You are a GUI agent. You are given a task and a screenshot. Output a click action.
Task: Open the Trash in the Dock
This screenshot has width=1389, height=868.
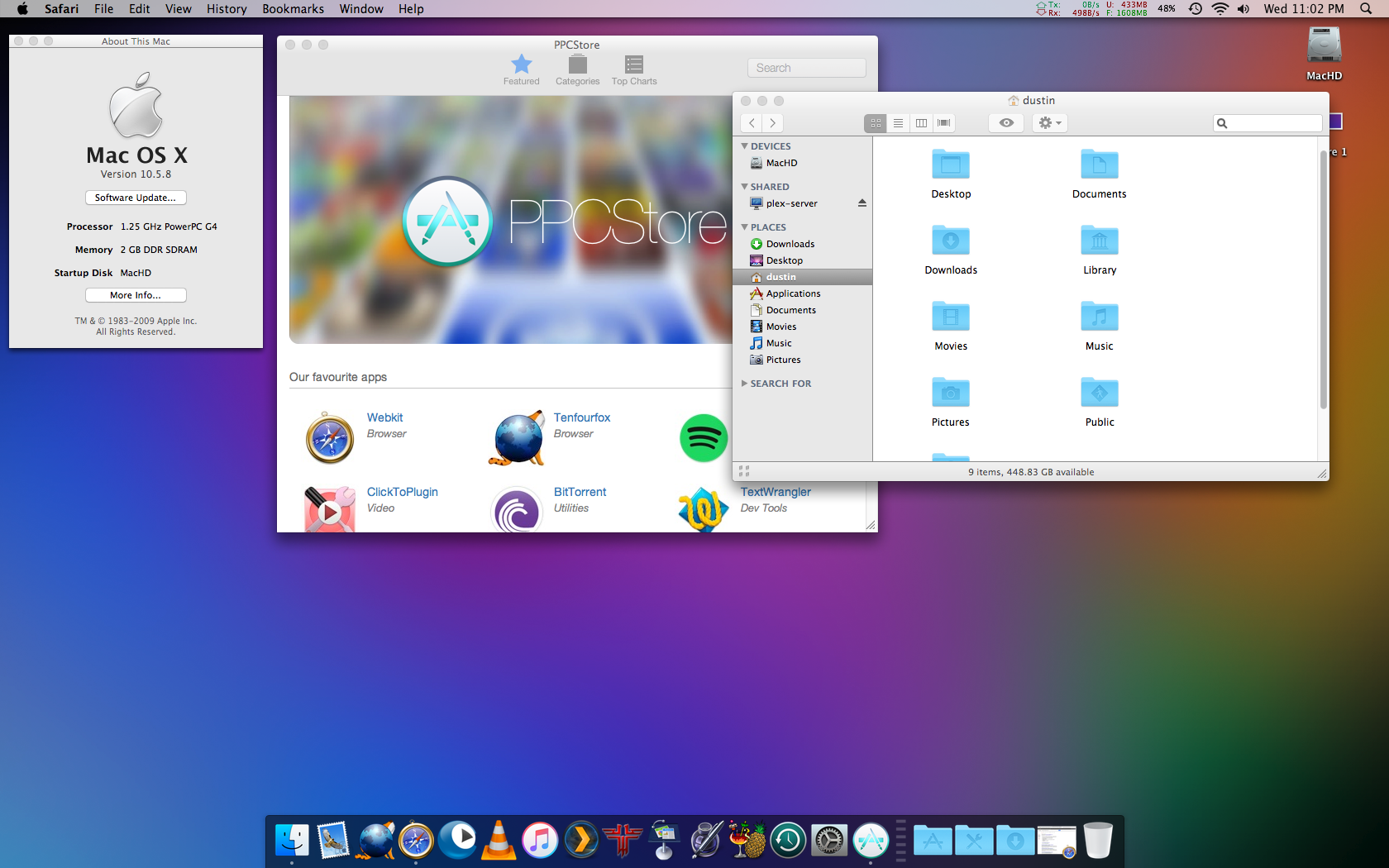coord(1098,841)
